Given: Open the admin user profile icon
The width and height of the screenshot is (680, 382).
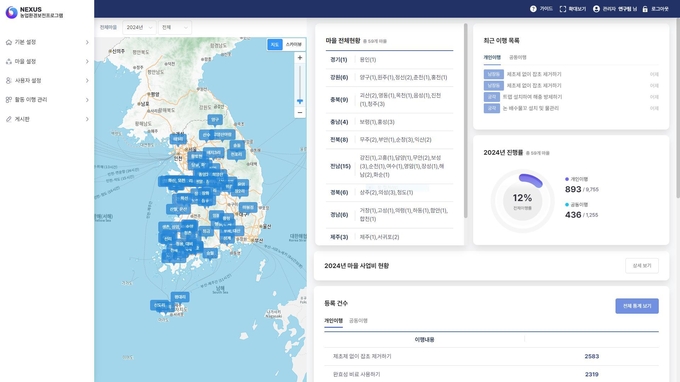Looking at the screenshot, I should point(596,9).
